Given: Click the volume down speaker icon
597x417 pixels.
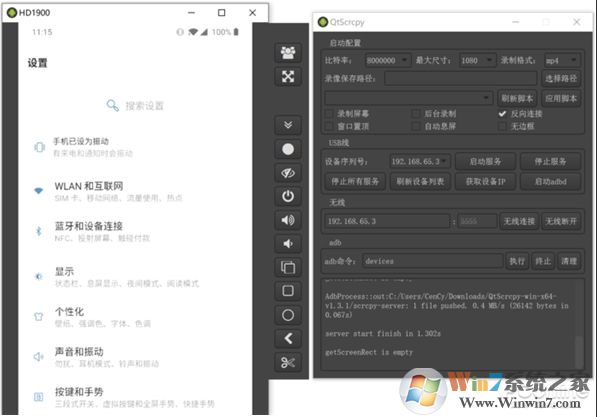Looking at the screenshot, I should tap(288, 244).
